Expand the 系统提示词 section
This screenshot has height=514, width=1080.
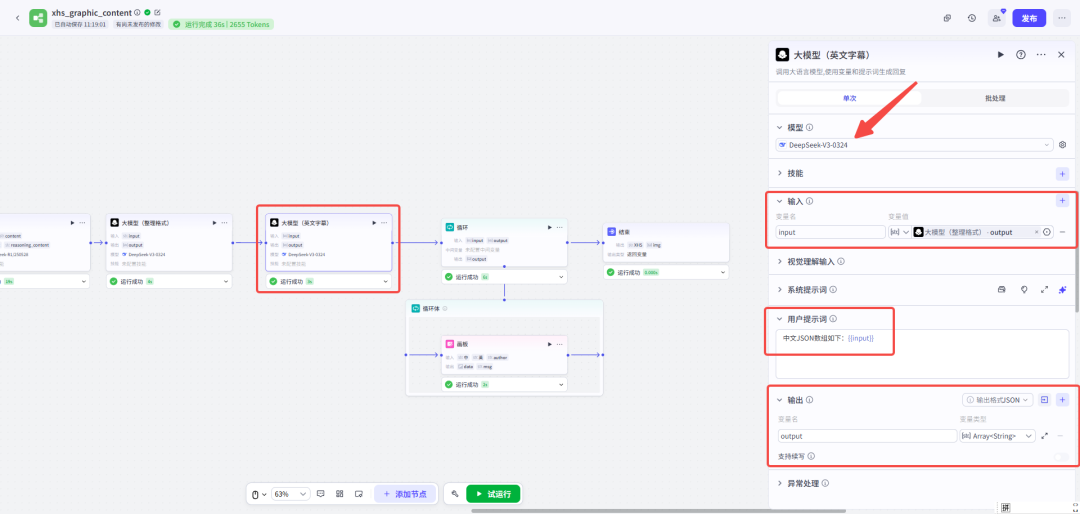point(780,289)
